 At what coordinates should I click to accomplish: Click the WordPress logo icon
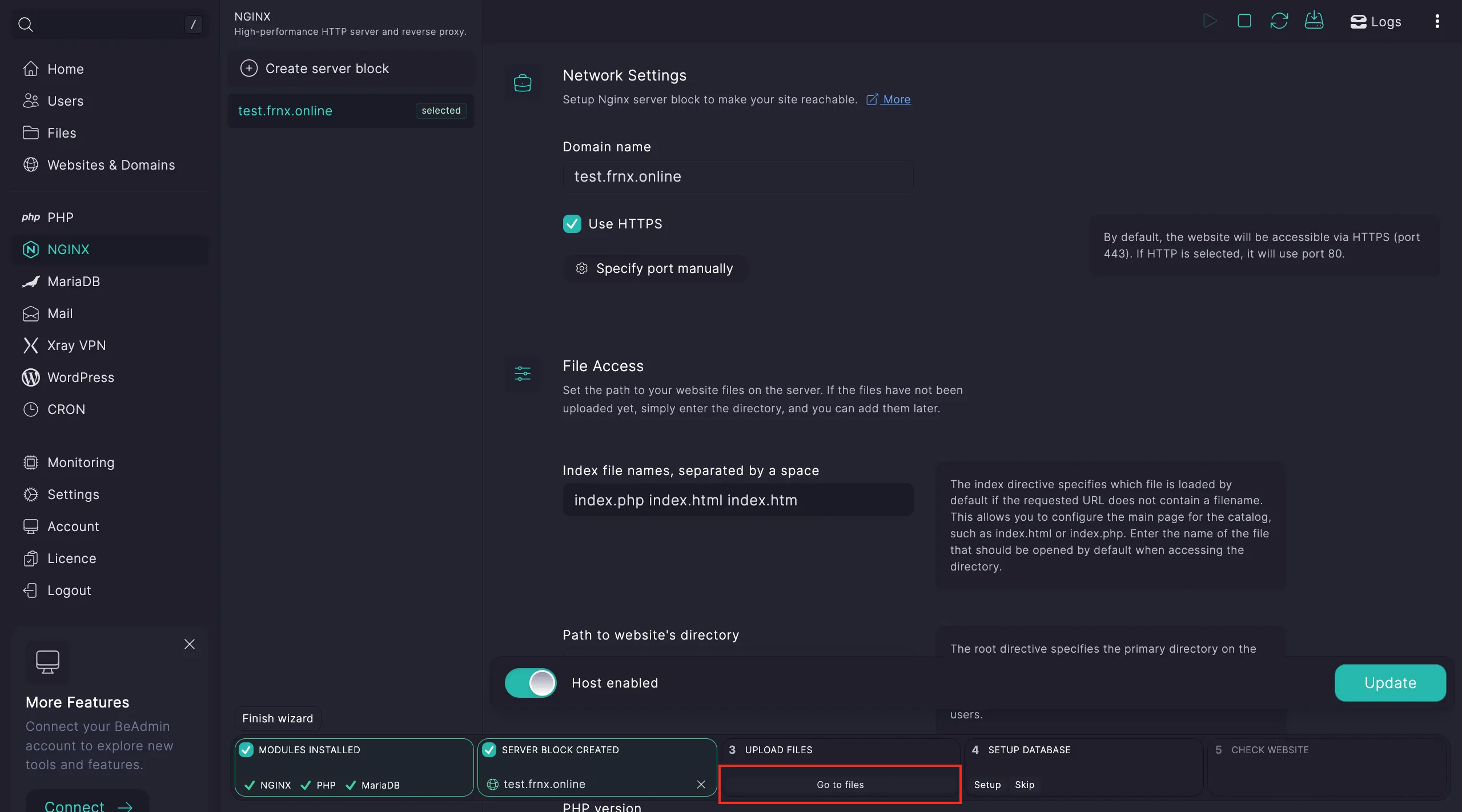tap(31, 377)
